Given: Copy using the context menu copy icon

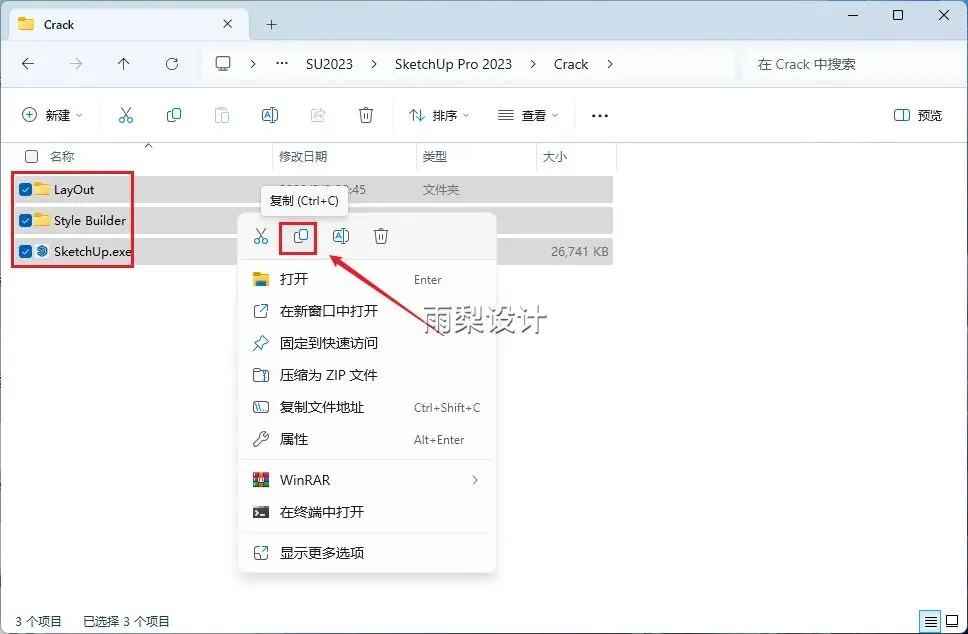Looking at the screenshot, I should click(301, 236).
